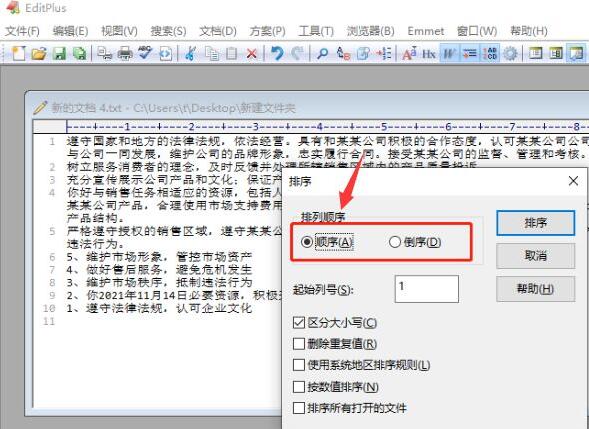Click the Font size icon
The width and height of the screenshot is (589, 429).
pos(409,54)
